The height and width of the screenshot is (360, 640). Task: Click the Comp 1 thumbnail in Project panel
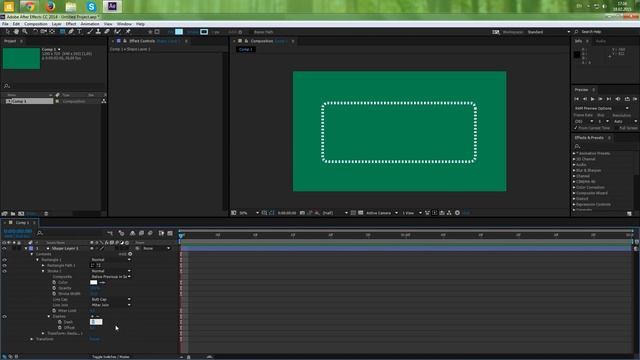click(x=21, y=58)
